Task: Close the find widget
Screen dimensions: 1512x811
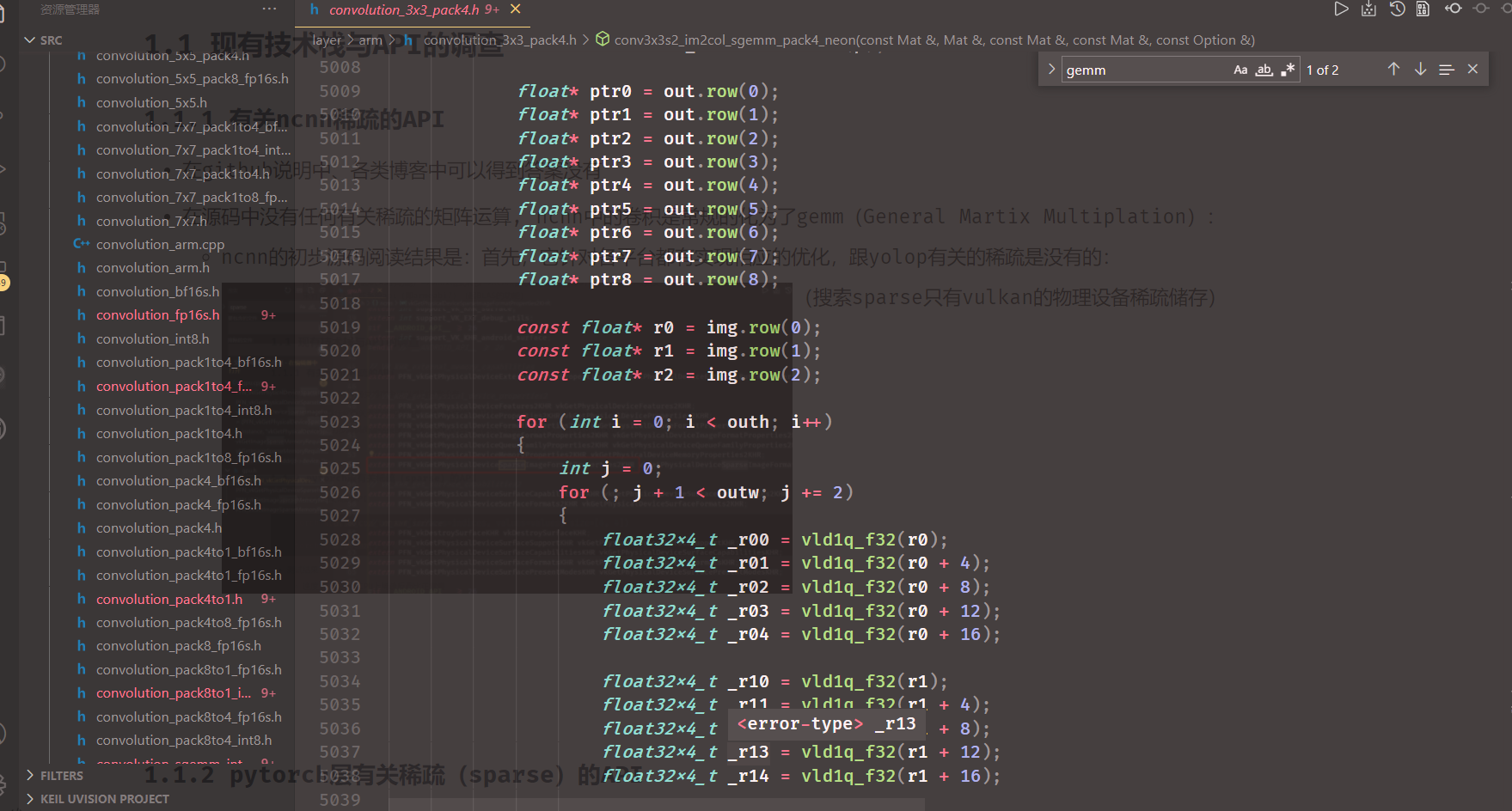Action: [x=1472, y=70]
